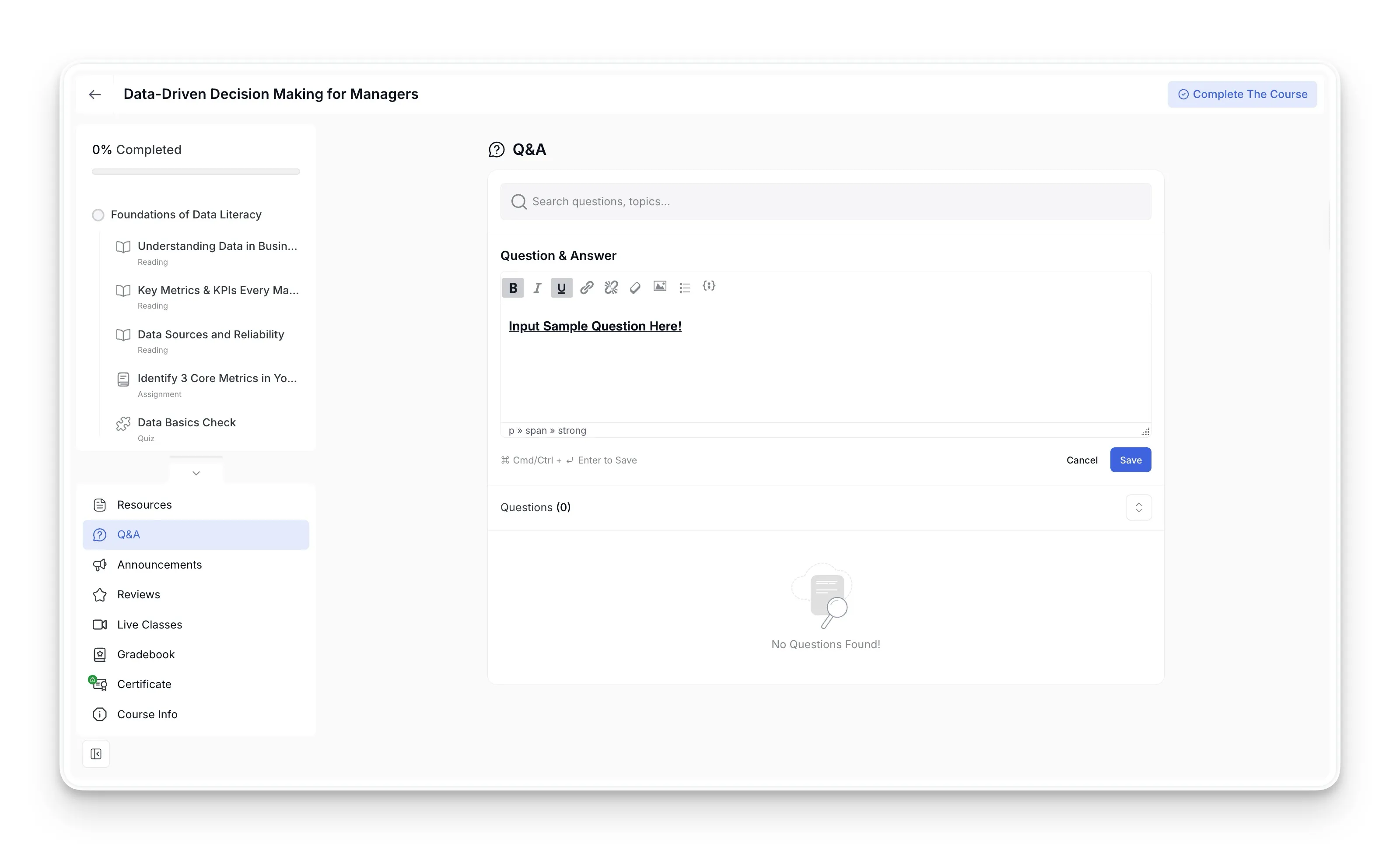Expand course outline with chevron down
The width and height of the screenshot is (1400, 850).
click(x=196, y=473)
